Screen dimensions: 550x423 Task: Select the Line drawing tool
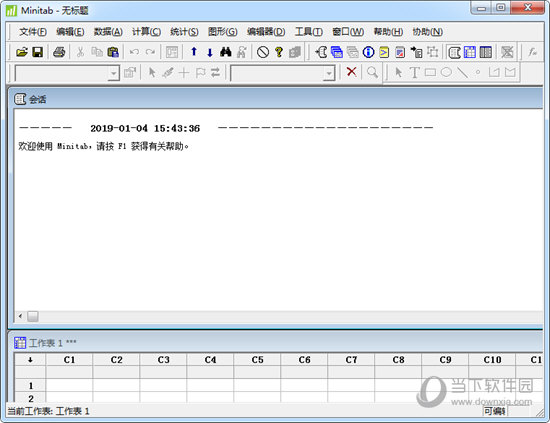[462, 73]
